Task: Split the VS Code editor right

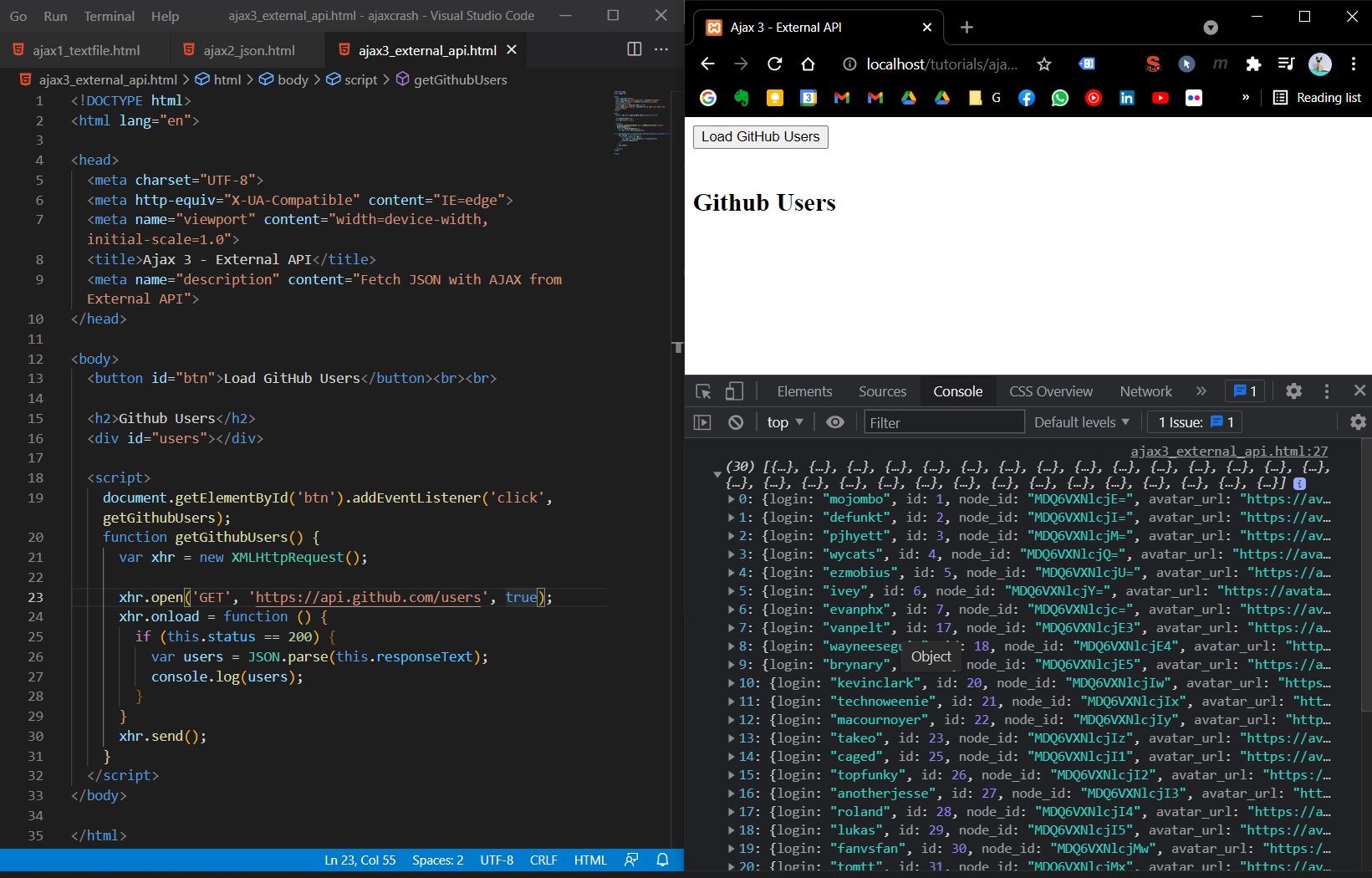Action: coord(635,49)
